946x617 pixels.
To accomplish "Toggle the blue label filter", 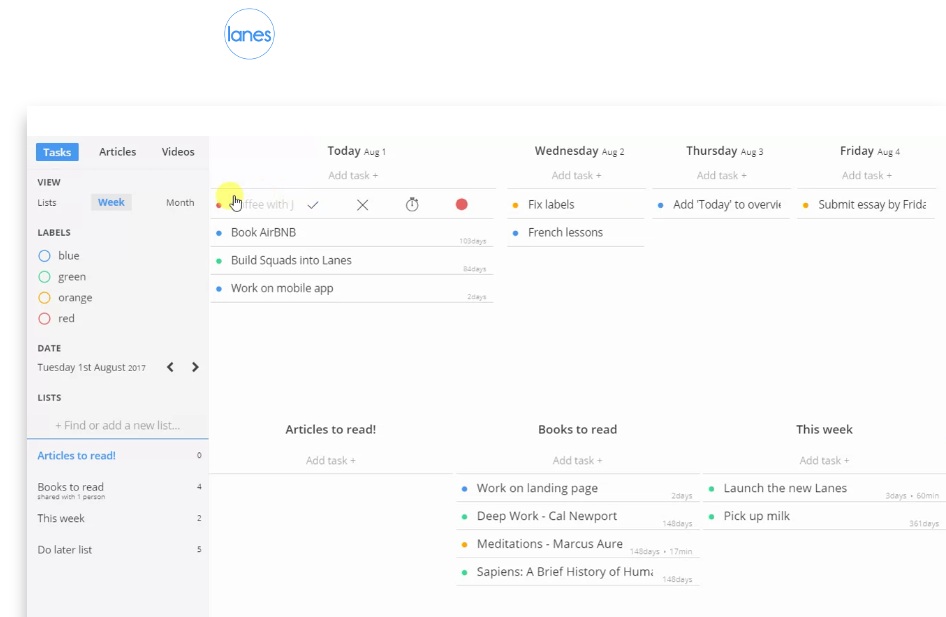I will click(x=44, y=256).
